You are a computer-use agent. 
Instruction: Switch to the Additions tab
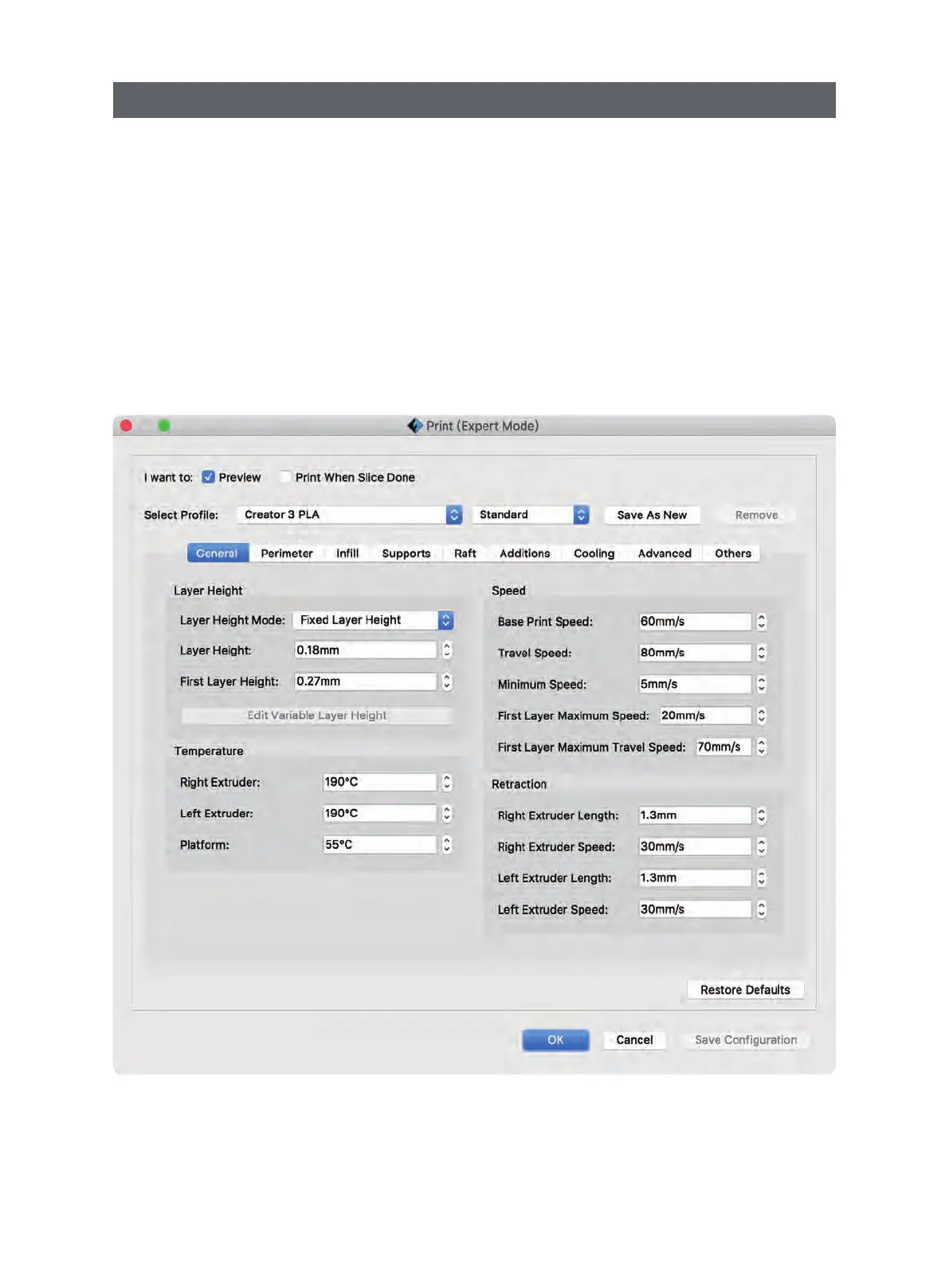(x=525, y=553)
